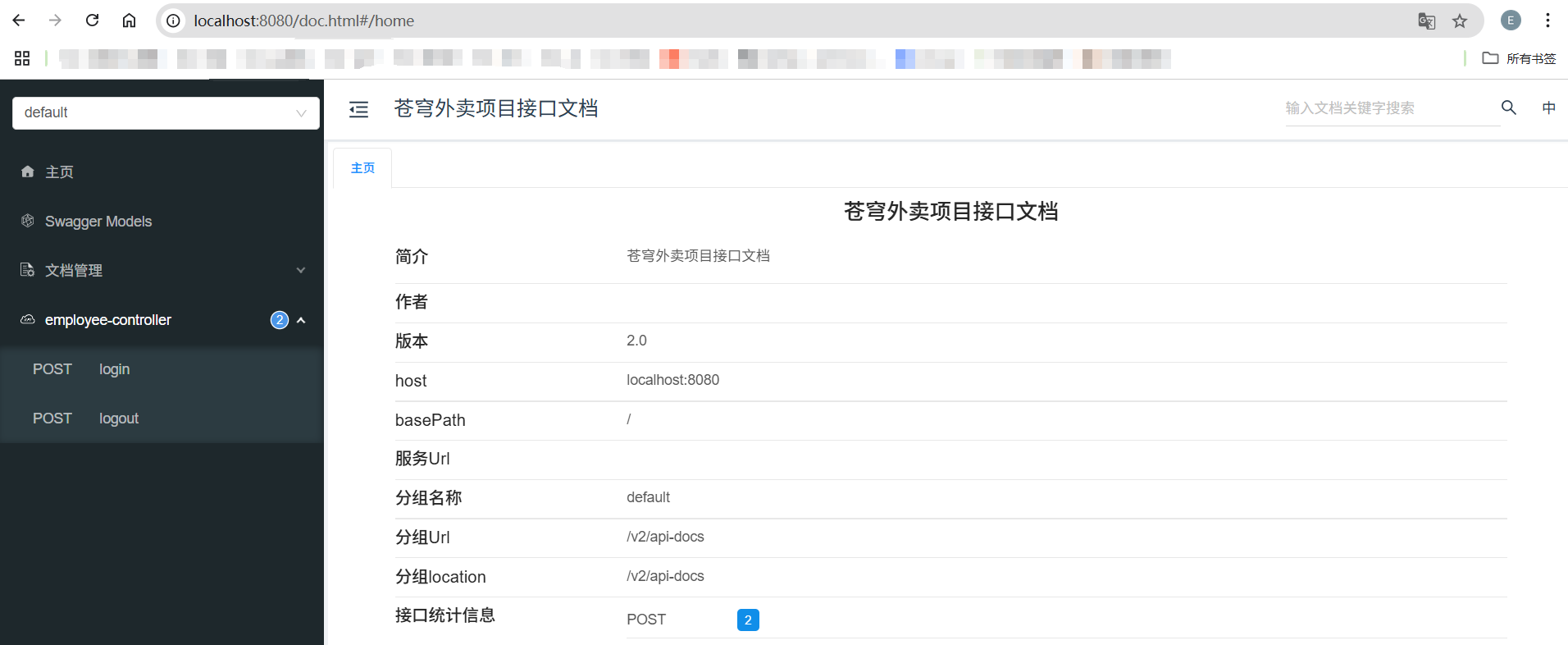The image size is (1568, 645).
Task: Go back in browser history
Action: (19, 21)
